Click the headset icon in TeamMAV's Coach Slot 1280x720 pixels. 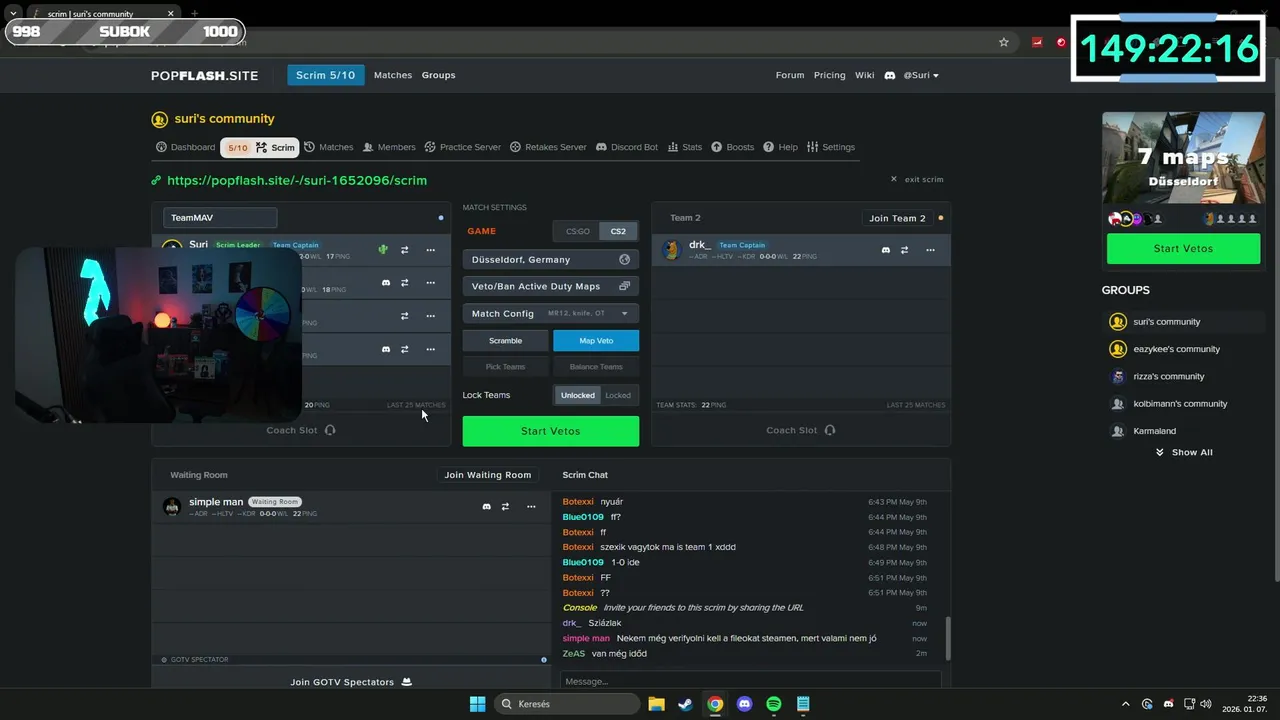330,430
